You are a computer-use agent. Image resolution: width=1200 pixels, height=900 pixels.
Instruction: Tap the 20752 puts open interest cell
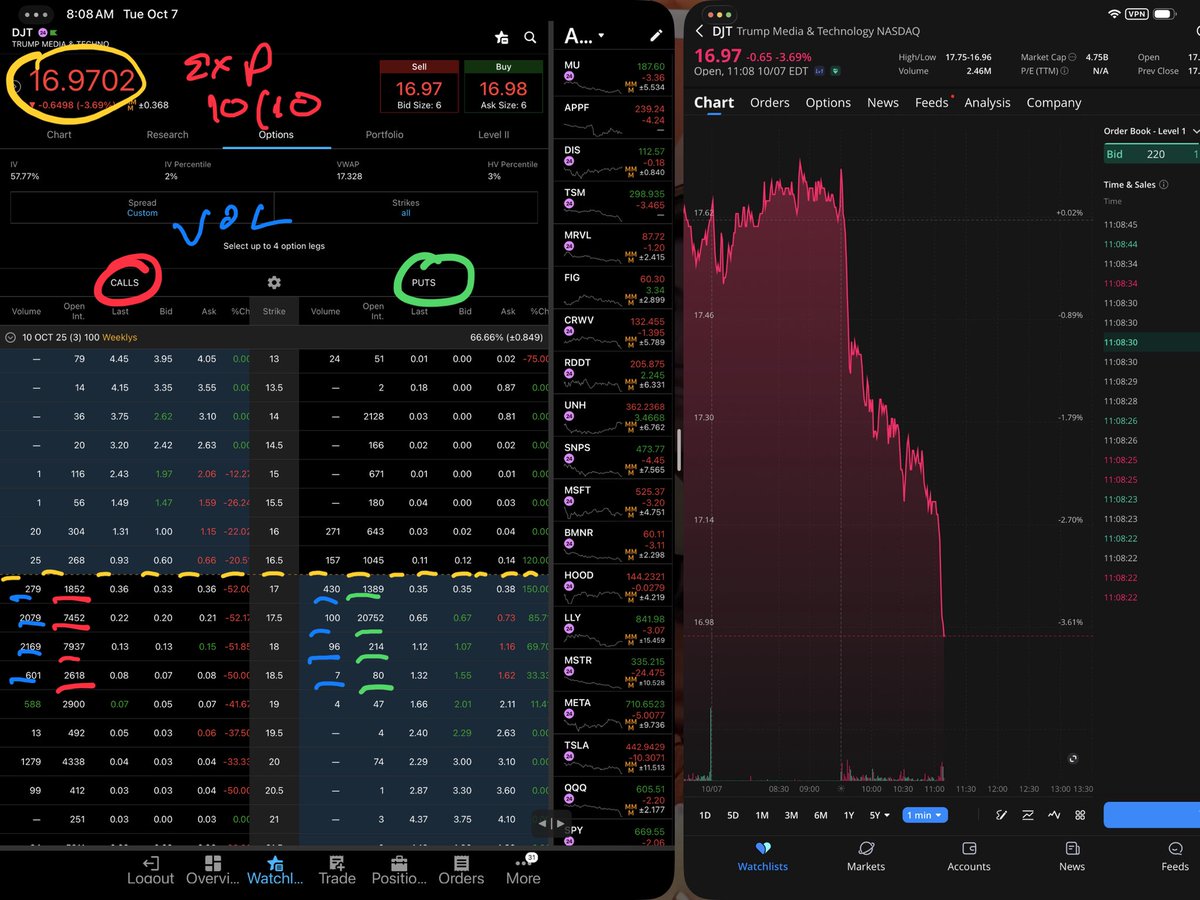point(369,618)
